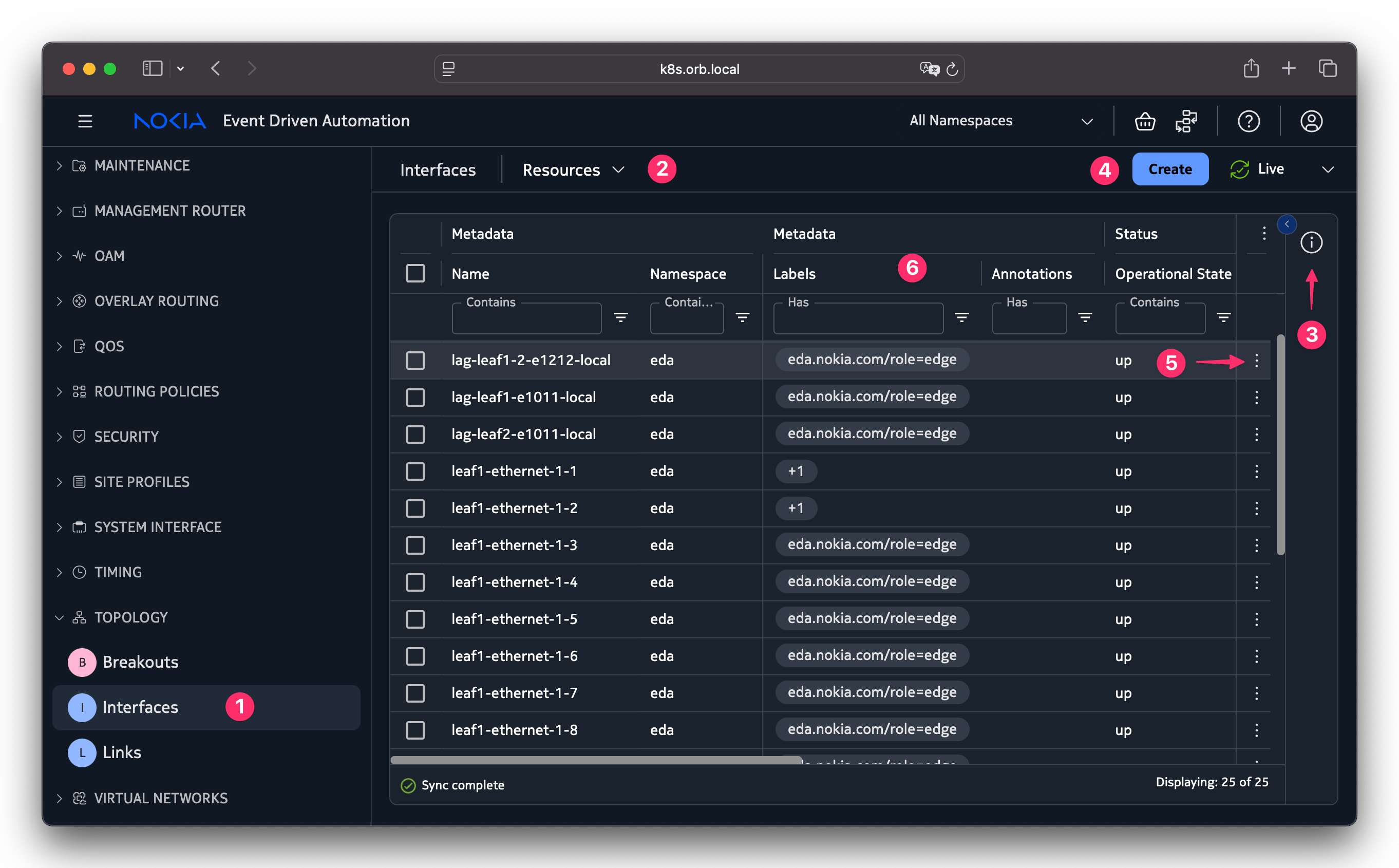The image size is (1399, 868).
Task: Open the All Namespaces dropdown
Action: point(1000,121)
